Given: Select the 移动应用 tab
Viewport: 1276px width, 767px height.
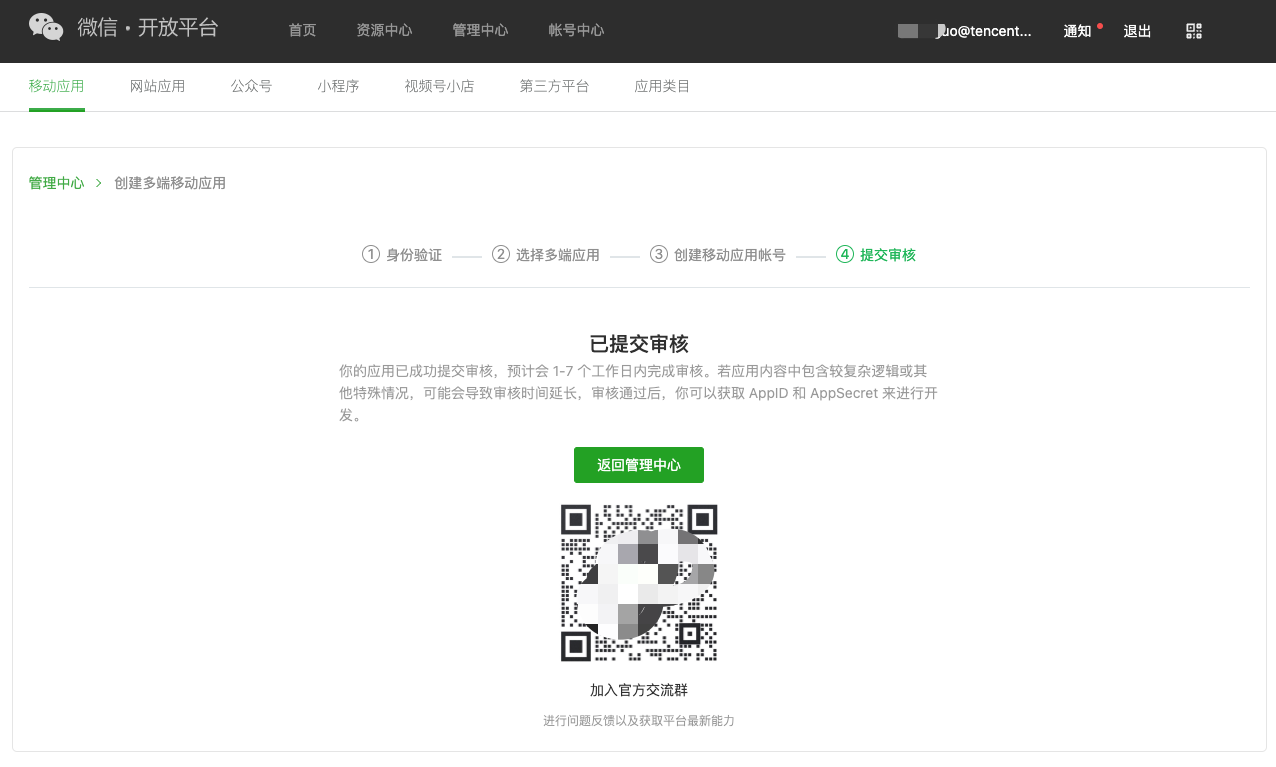Looking at the screenshot, I should coord(57,86).
